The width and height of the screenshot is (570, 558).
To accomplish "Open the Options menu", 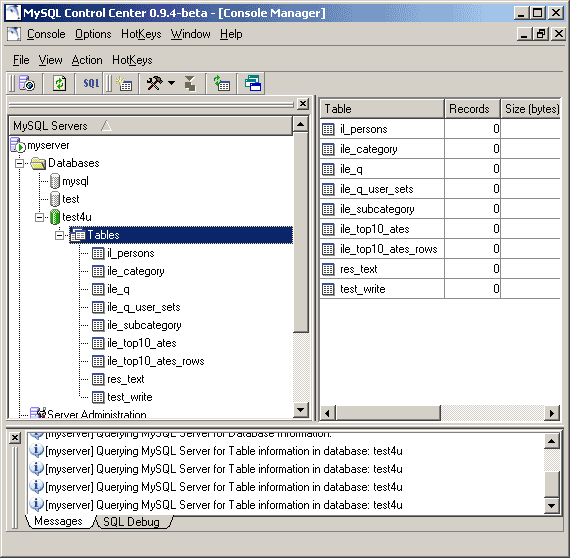I will [93, 34].
